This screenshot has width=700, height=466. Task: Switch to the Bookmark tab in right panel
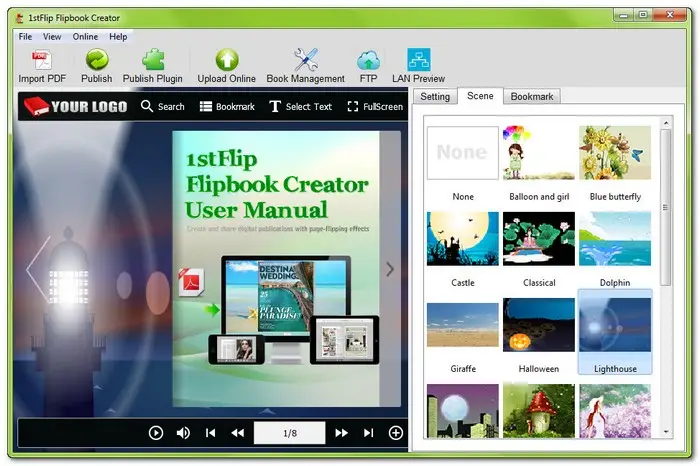point(532,96)
